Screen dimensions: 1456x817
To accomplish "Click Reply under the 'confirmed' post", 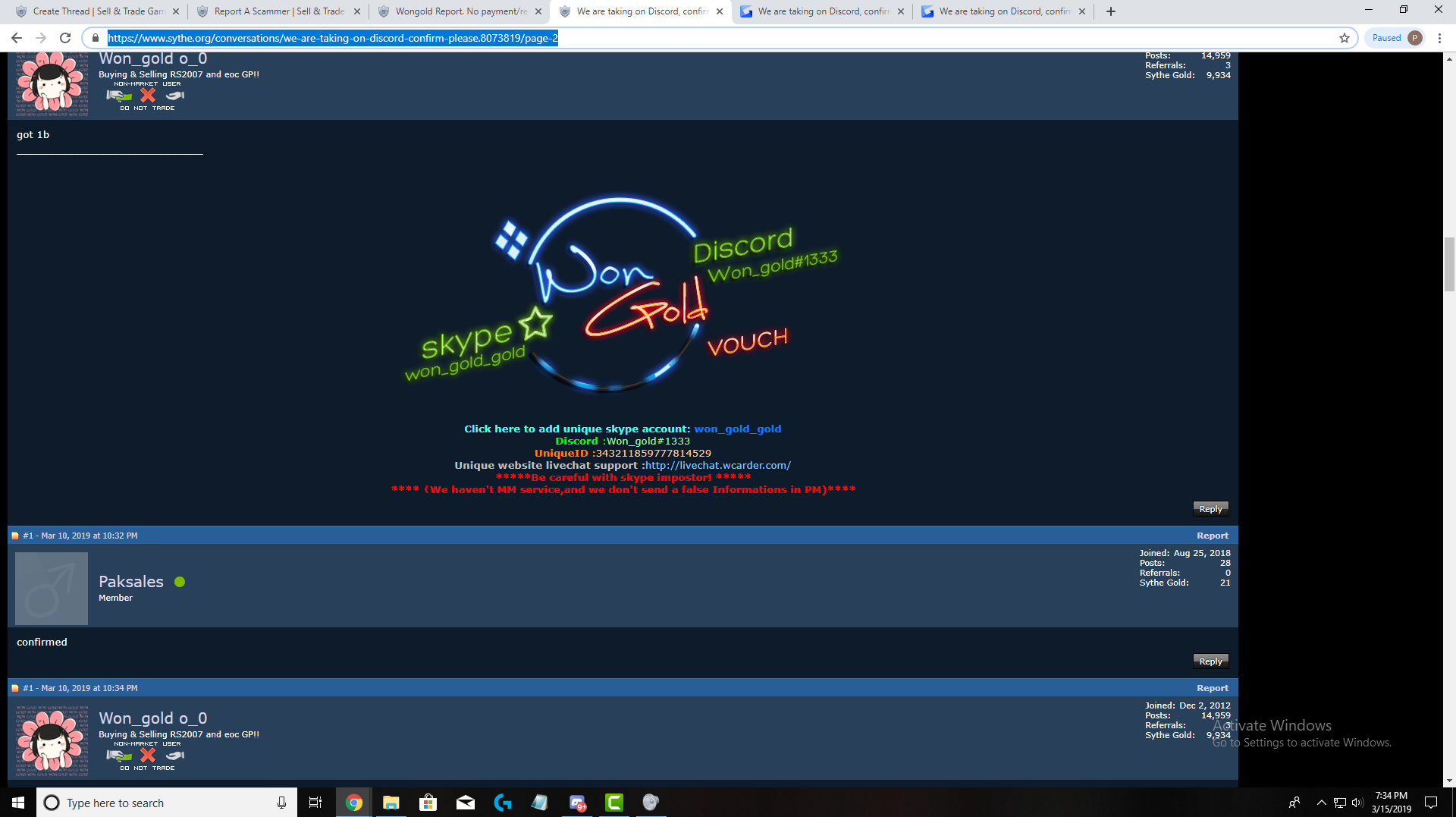I will [1210, 661].
